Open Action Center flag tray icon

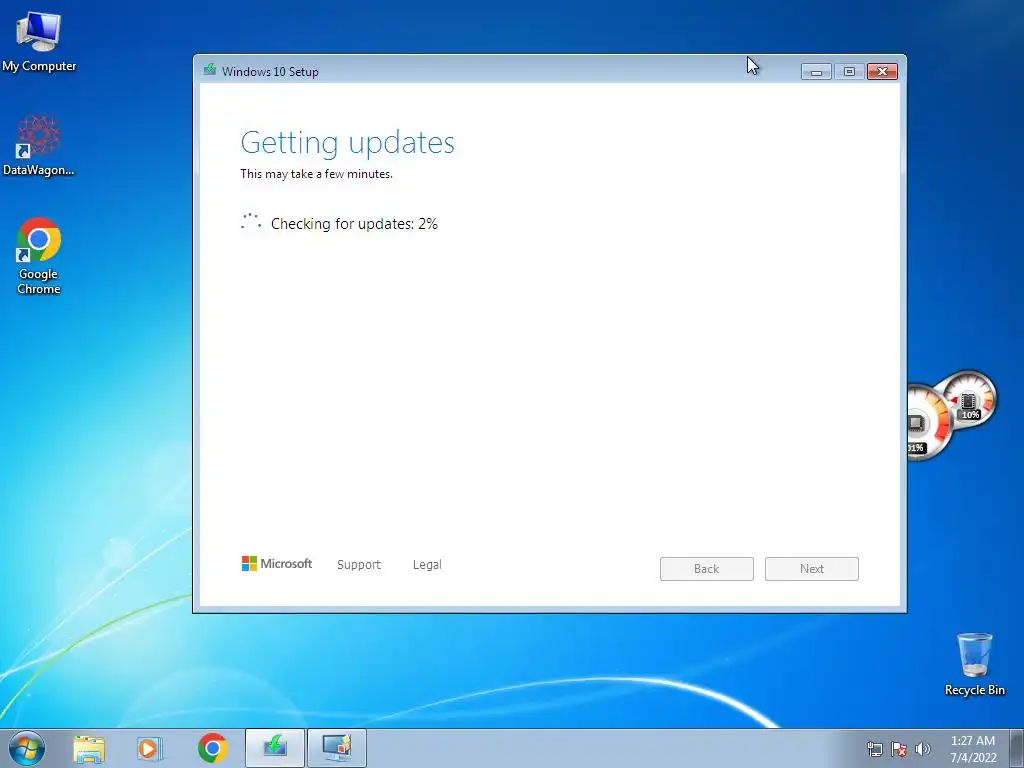pyautogui.click(x=899, y=749)
